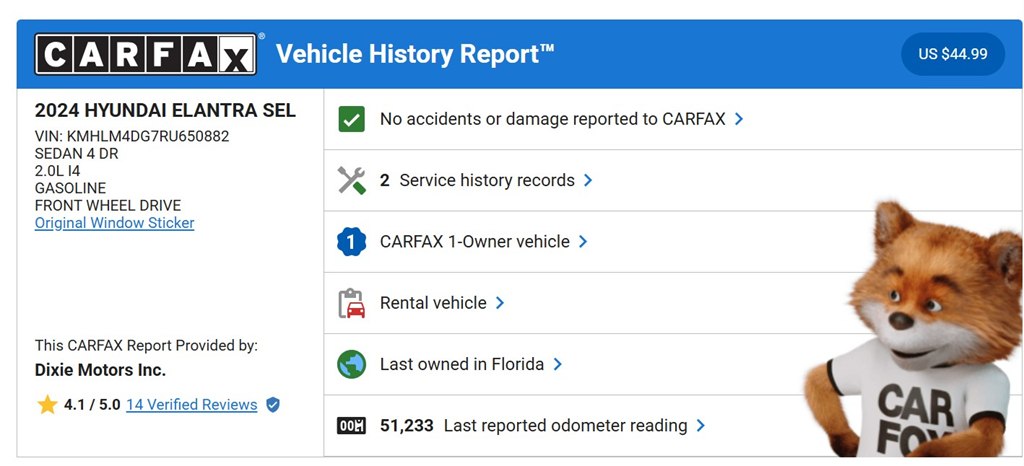This screenshot has width=1024, height=466.
Task: Click the US $44.99 price button
Action: click(952, 54)
